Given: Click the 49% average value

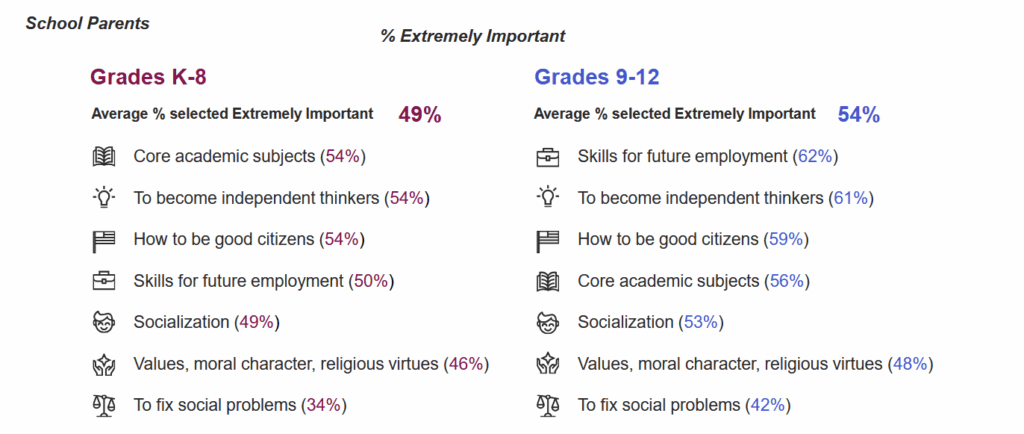Looking at the screenshot, I should (419, 115).
